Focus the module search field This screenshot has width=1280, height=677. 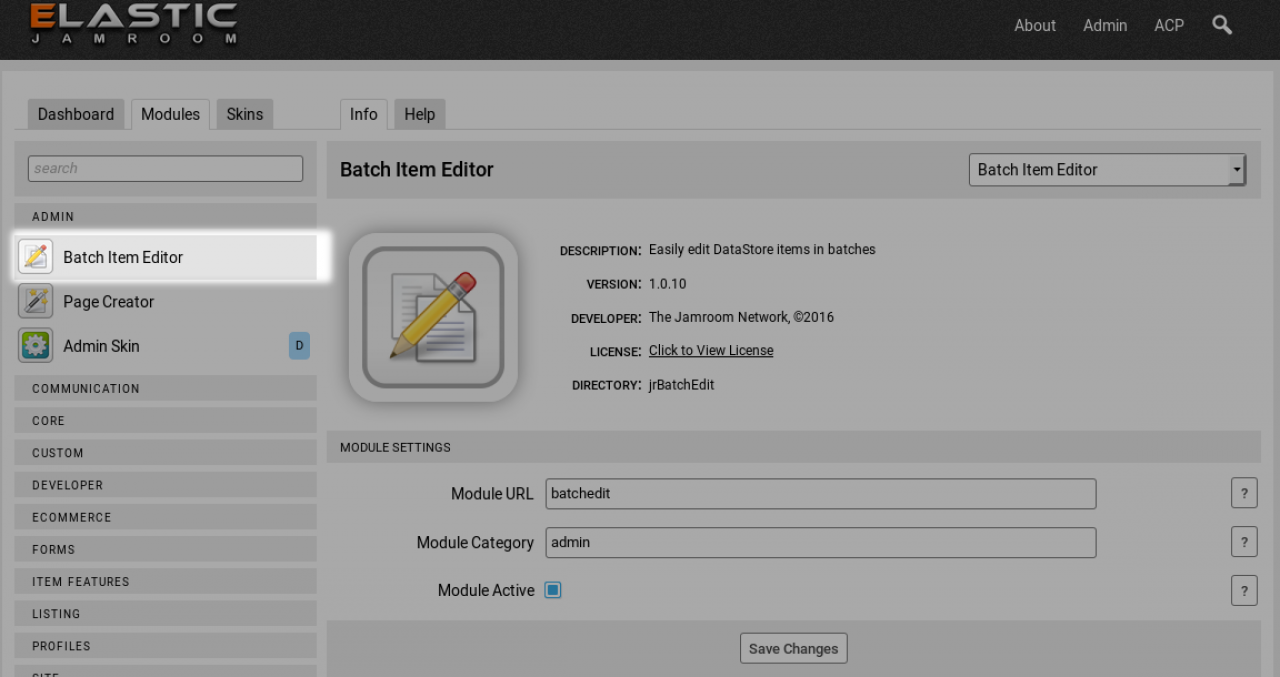(165, 168)
